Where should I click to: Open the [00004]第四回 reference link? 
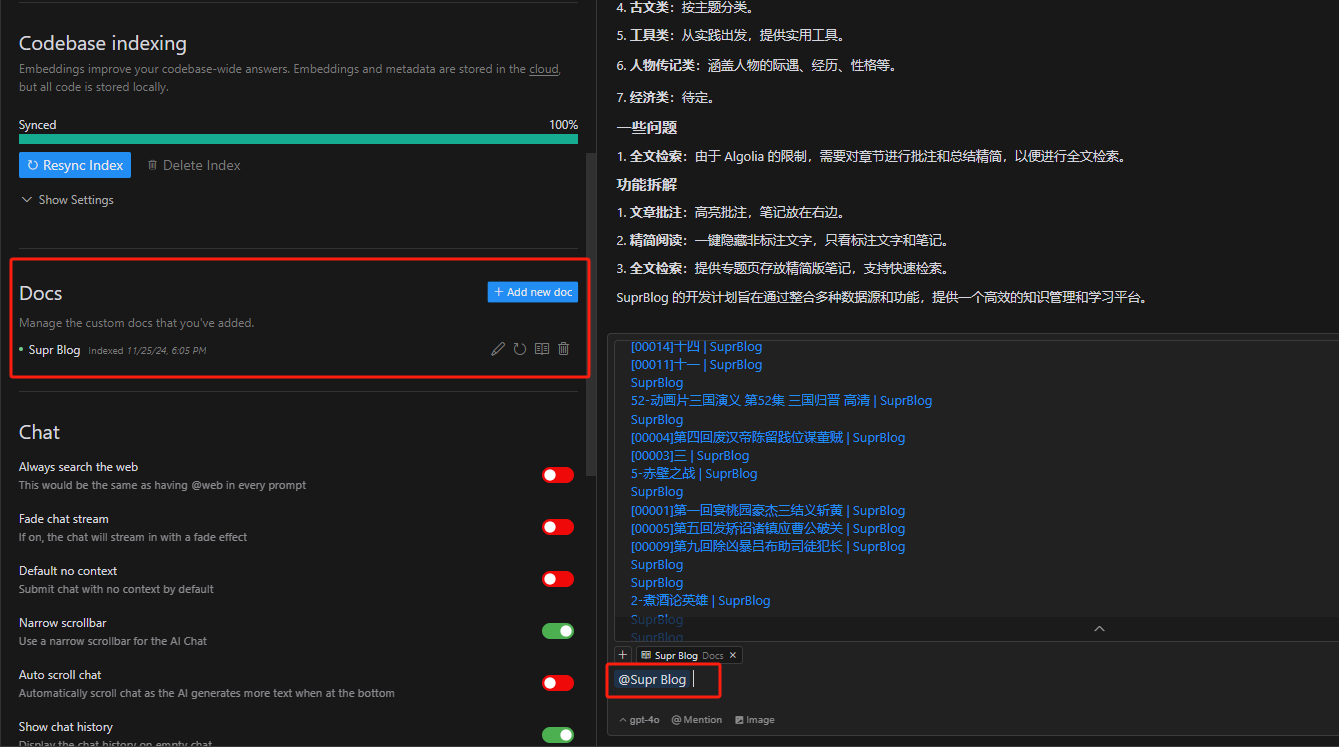point(767,438)
